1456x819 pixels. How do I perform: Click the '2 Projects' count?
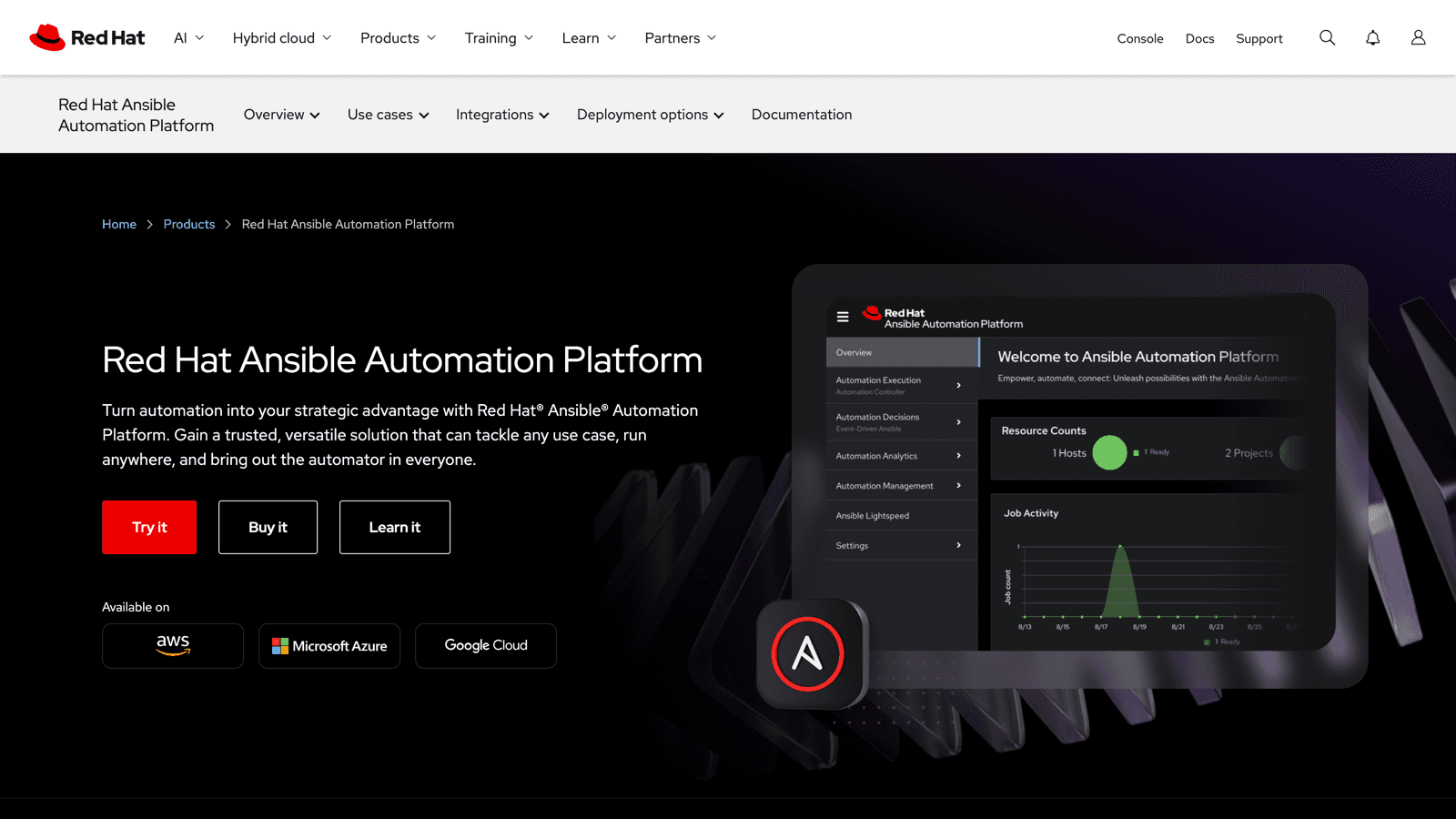1249,453
